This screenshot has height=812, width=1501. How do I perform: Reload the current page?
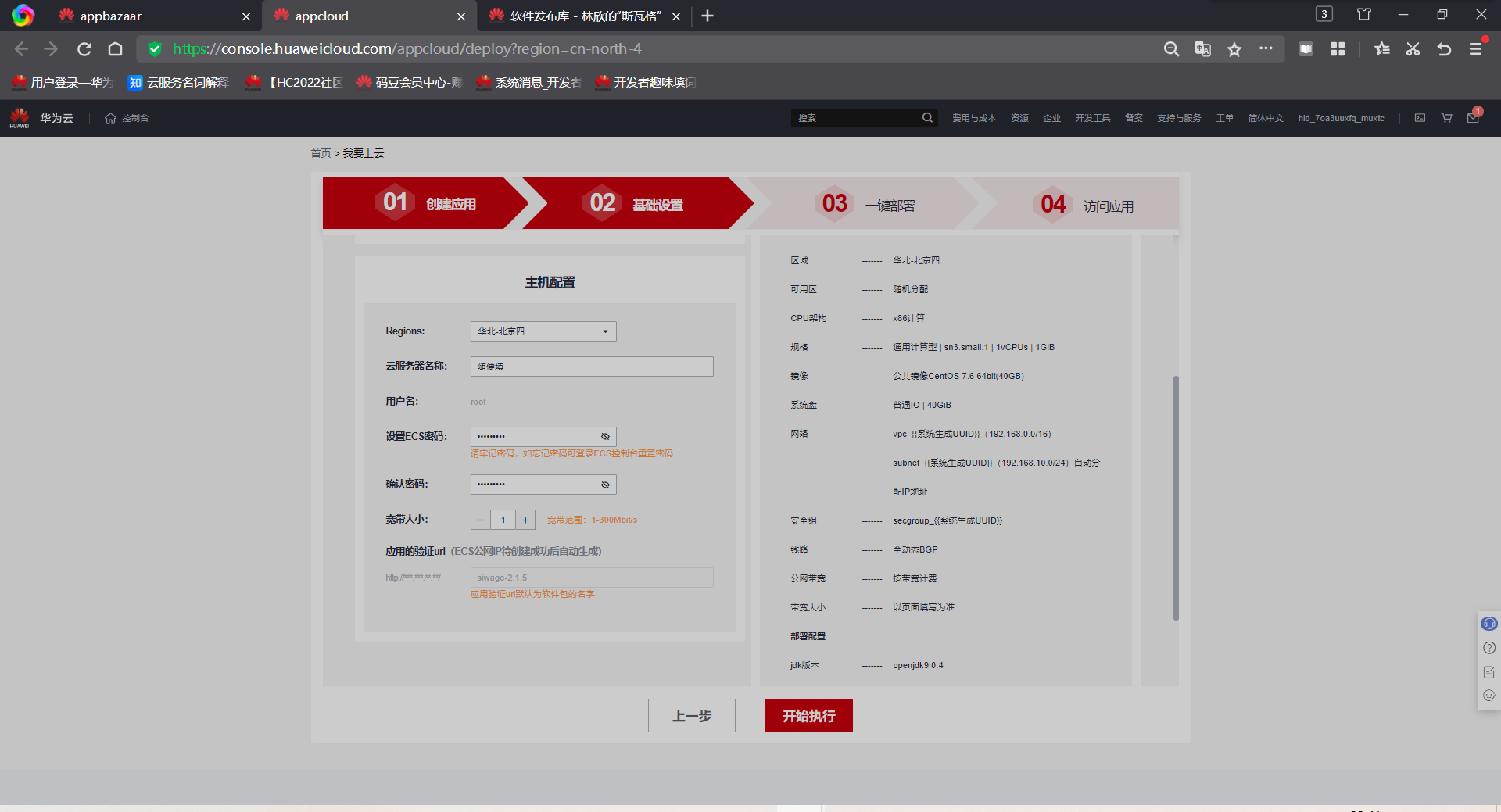84,49
